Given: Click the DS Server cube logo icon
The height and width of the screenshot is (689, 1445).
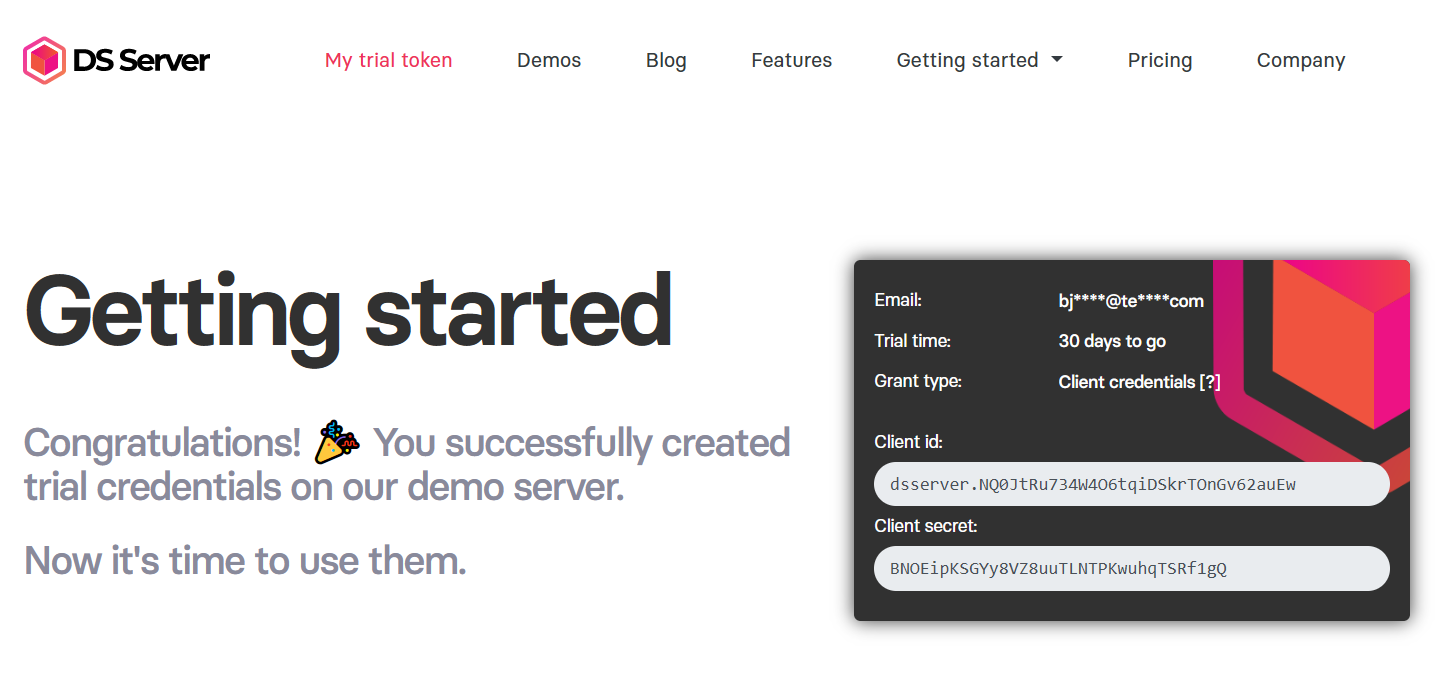Looking at the screenshot, I should click(x=44, y=60).
